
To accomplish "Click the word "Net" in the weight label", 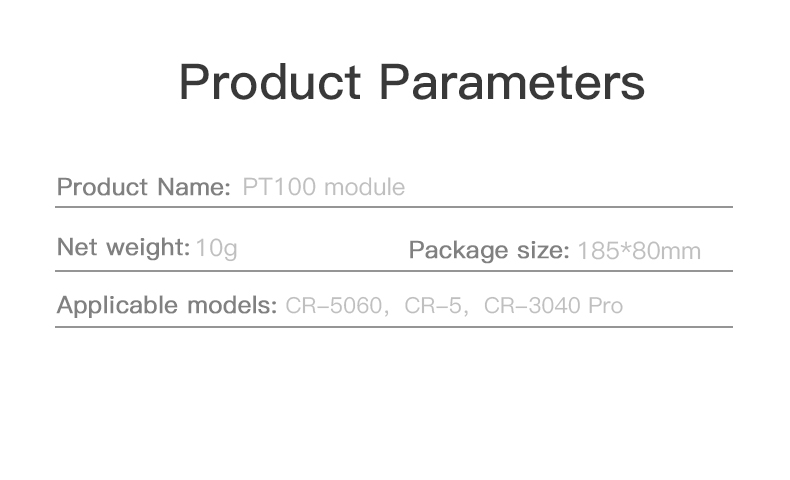I will (x=76, y=246).
